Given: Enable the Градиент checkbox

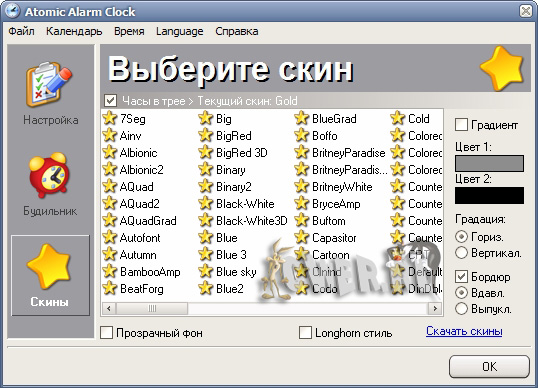Looking at the screenshot, I should coord(461,125).
